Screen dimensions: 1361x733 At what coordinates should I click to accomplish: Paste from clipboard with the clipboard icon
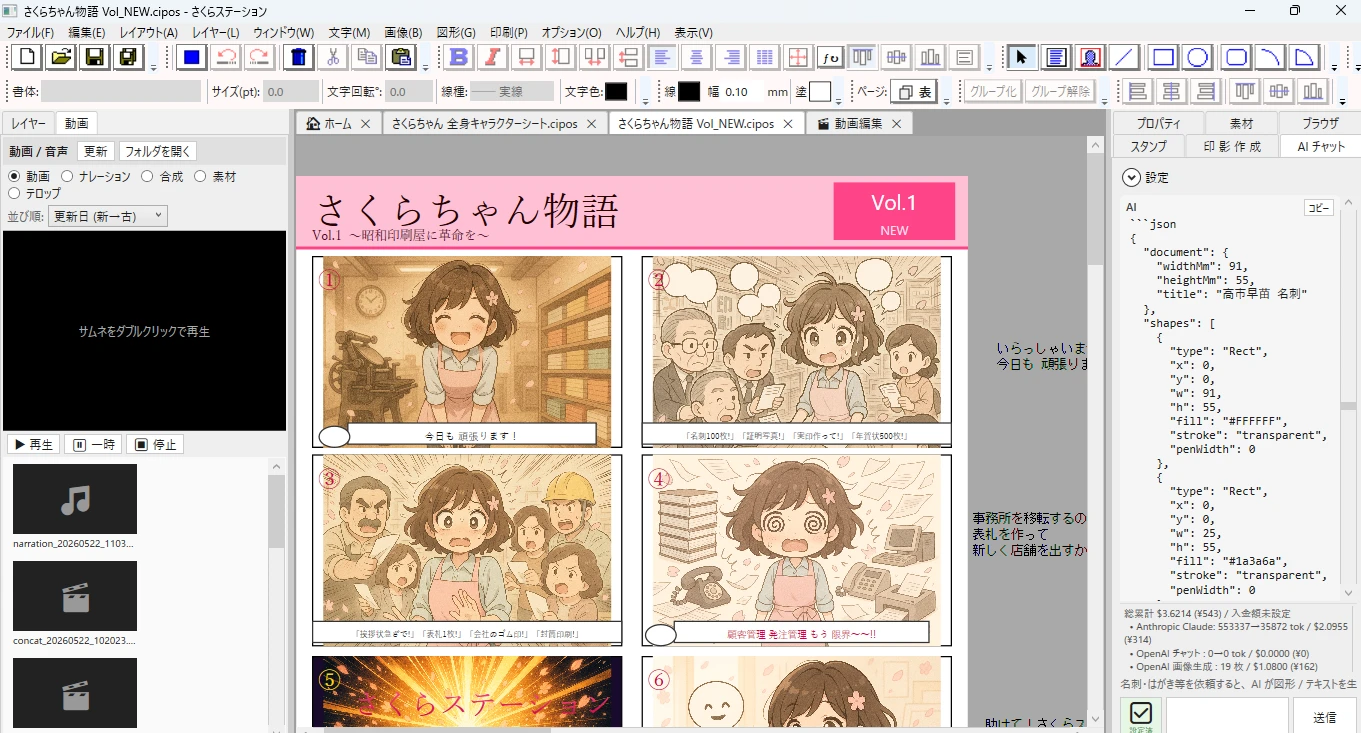[400, 57]
